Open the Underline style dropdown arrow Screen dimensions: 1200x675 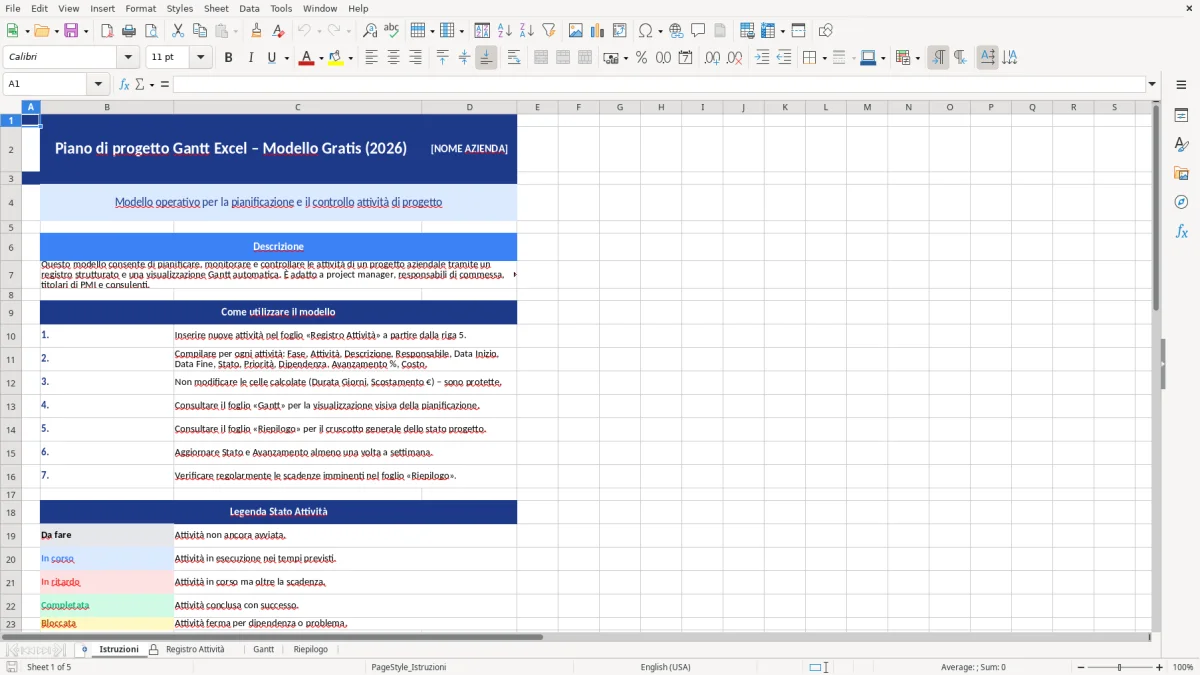[x=287, y=58]
